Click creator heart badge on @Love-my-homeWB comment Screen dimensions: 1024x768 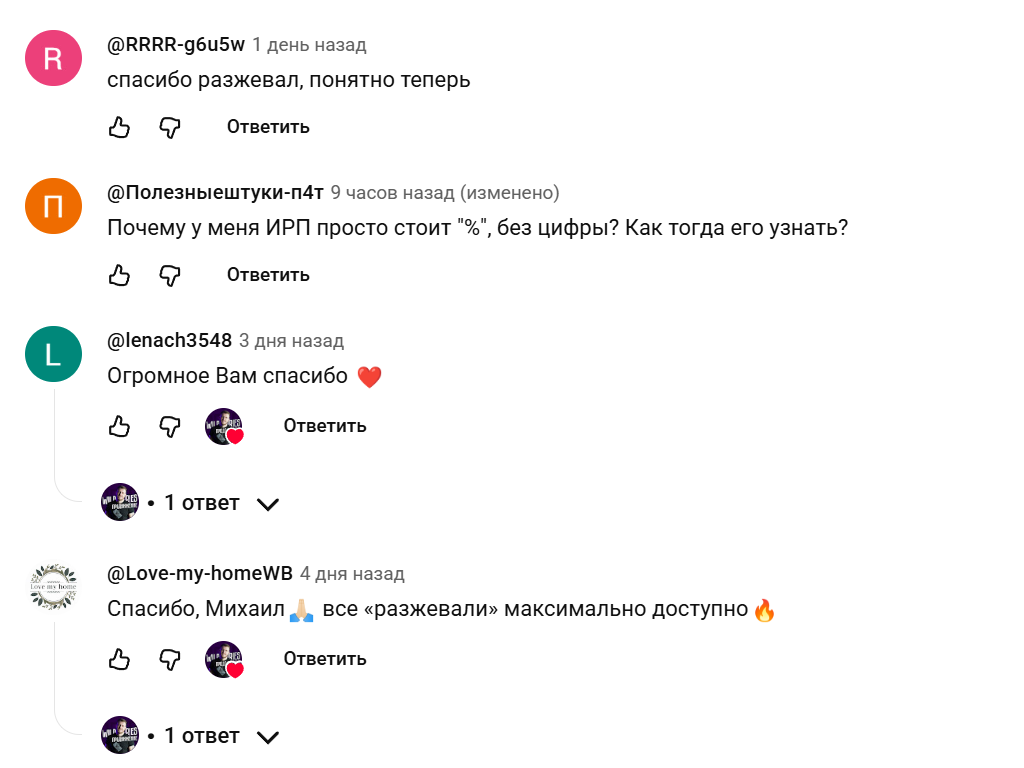click(224, 660)
